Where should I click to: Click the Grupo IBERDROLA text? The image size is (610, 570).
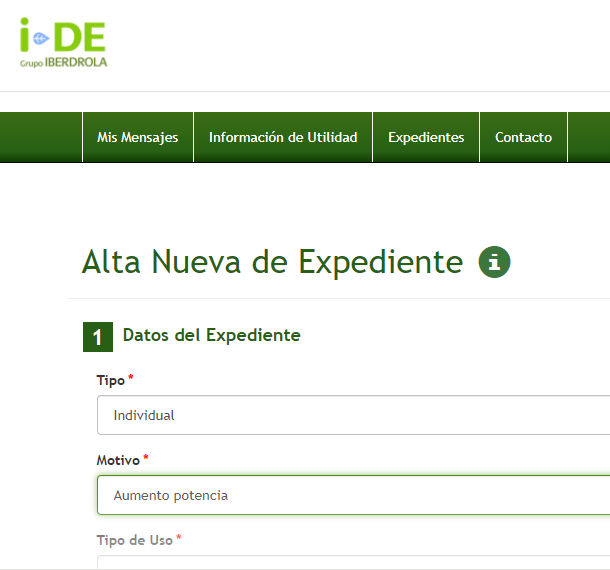(63, 62)
